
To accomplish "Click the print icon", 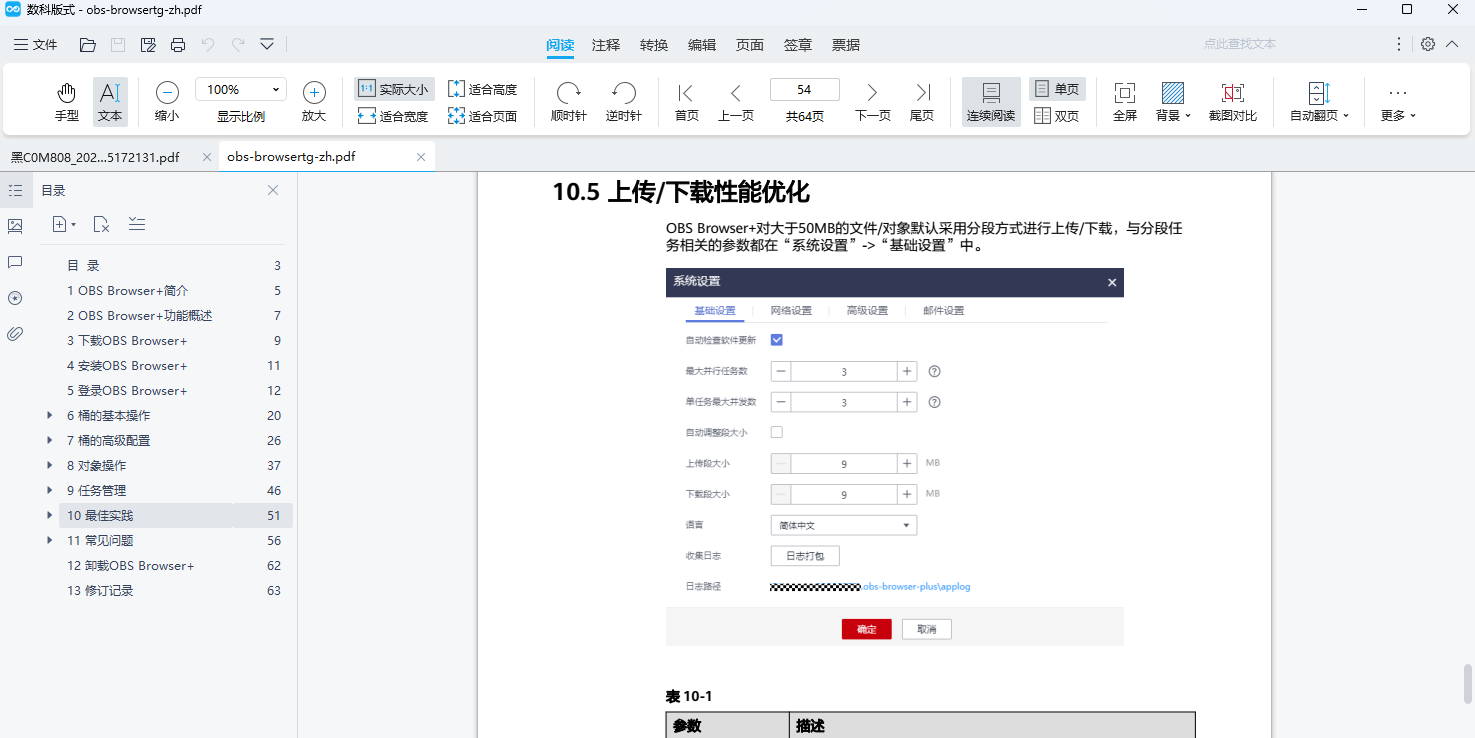I will [178, 45].
